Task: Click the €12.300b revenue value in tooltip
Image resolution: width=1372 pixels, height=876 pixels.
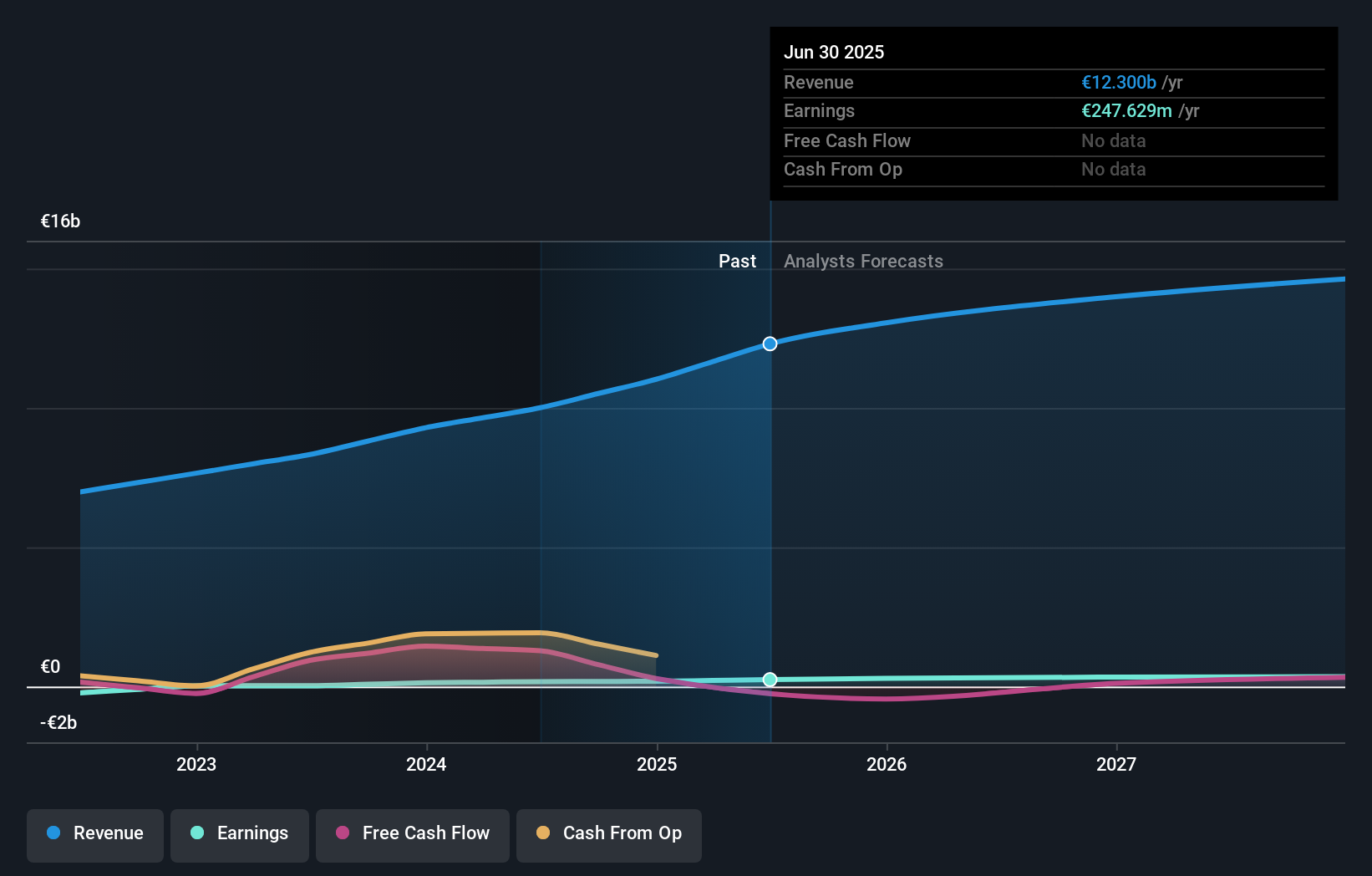Action: point(1119,82)
